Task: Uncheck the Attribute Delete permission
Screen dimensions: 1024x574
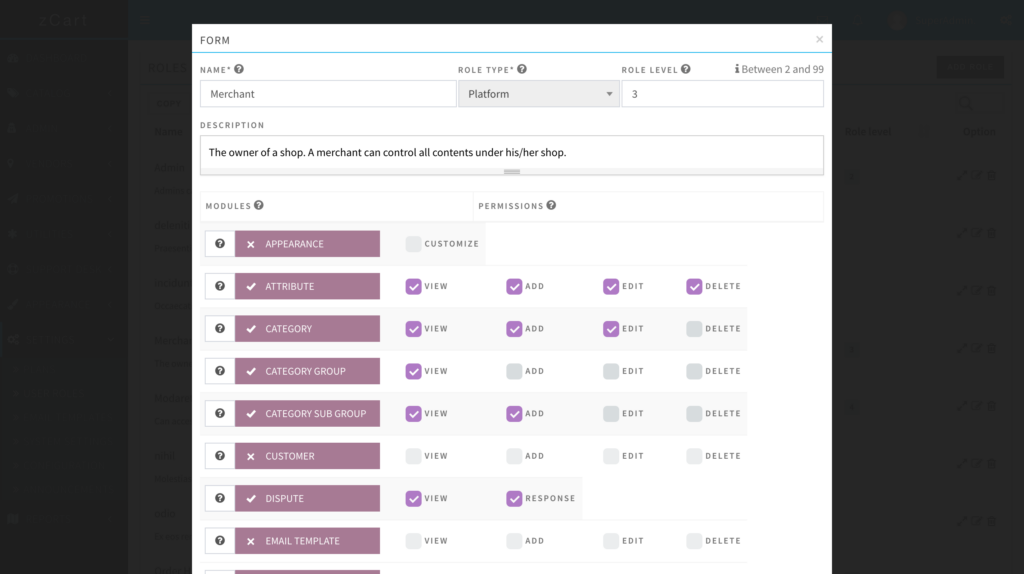Action: pos(694,286)
